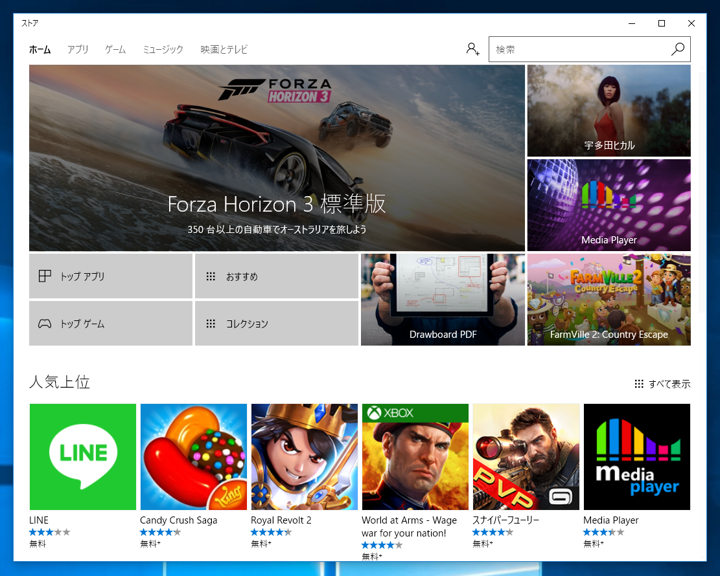This screenshot has width=720, height=576.
Task: Click the LINE app title text
Action: 39,520
